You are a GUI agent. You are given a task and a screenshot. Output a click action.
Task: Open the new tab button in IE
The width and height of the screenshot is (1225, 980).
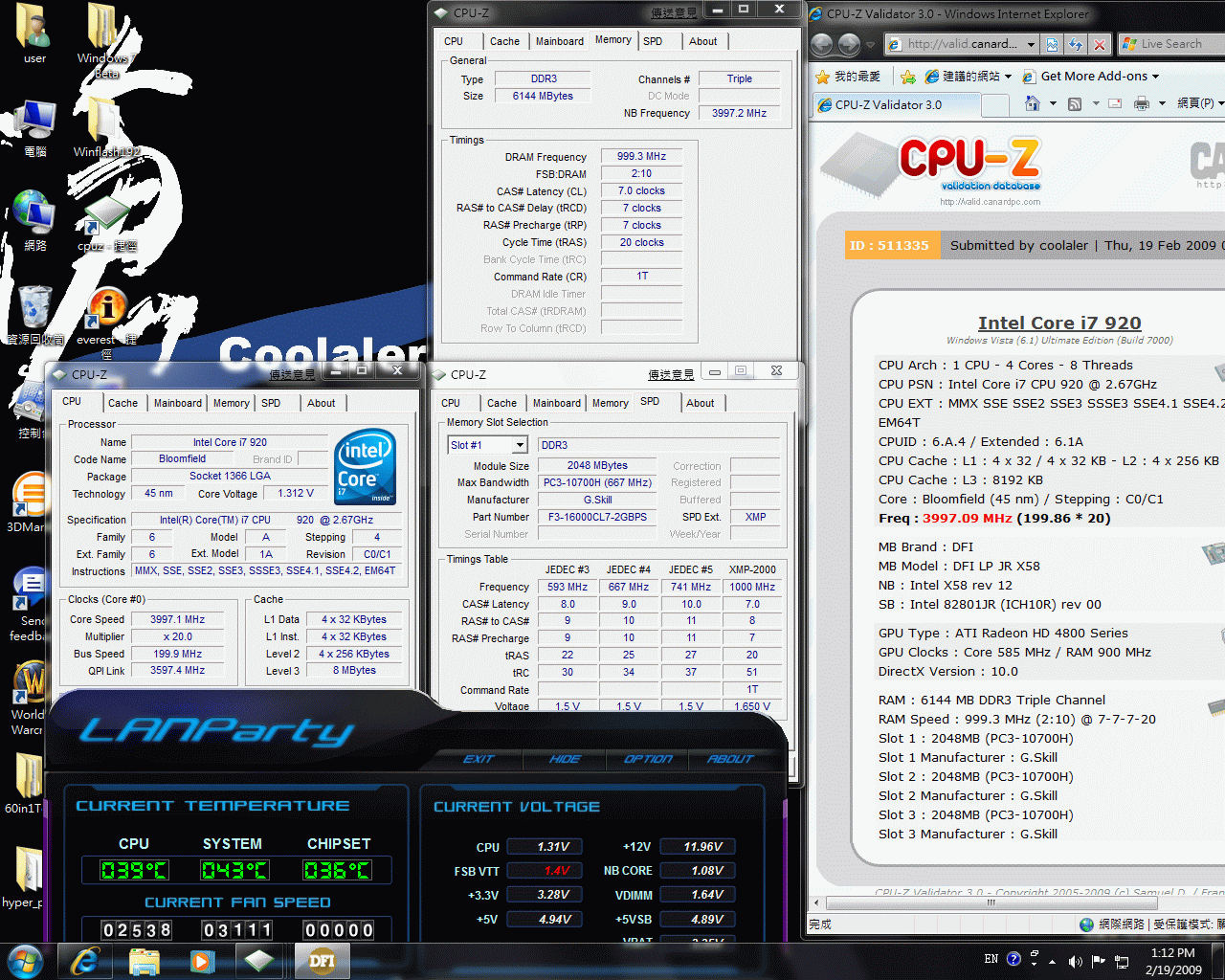(995, 104)
